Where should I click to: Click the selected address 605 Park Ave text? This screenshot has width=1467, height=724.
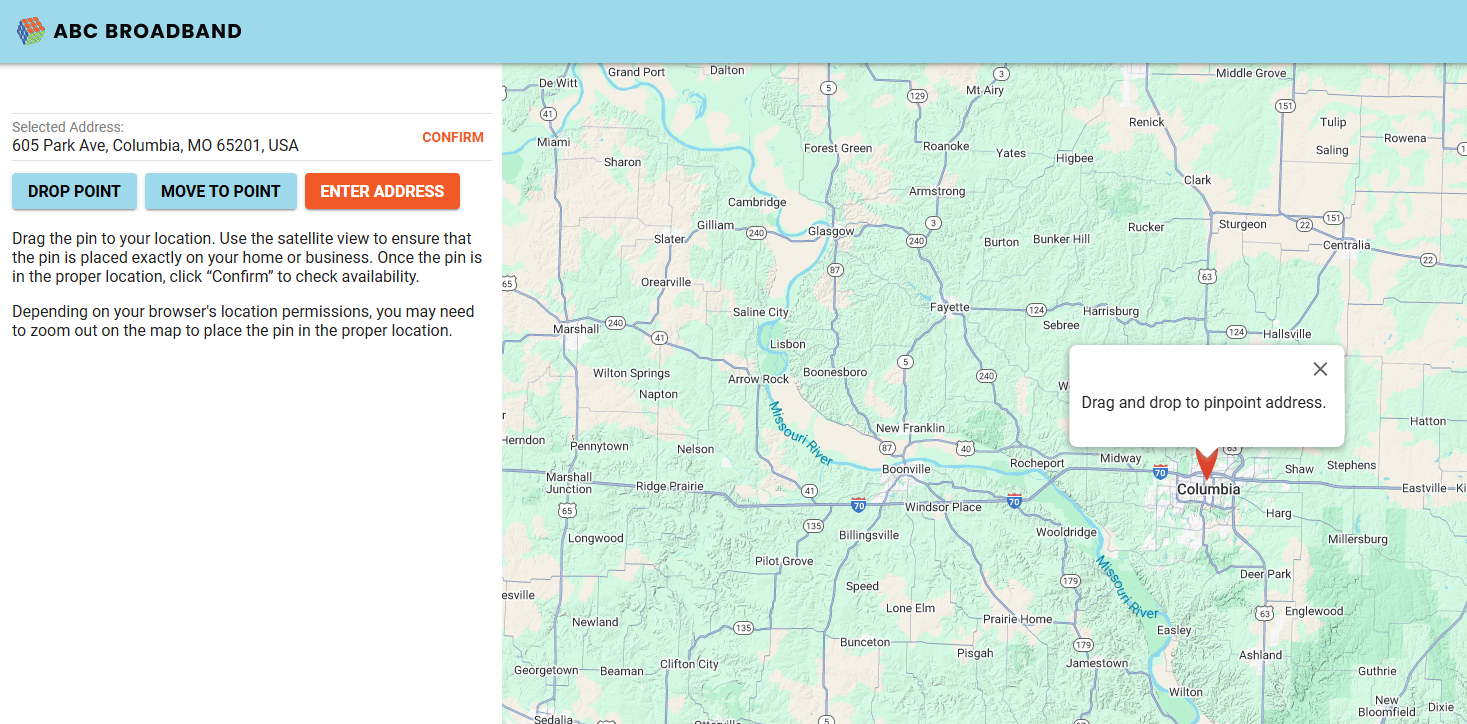coord(155,145)
